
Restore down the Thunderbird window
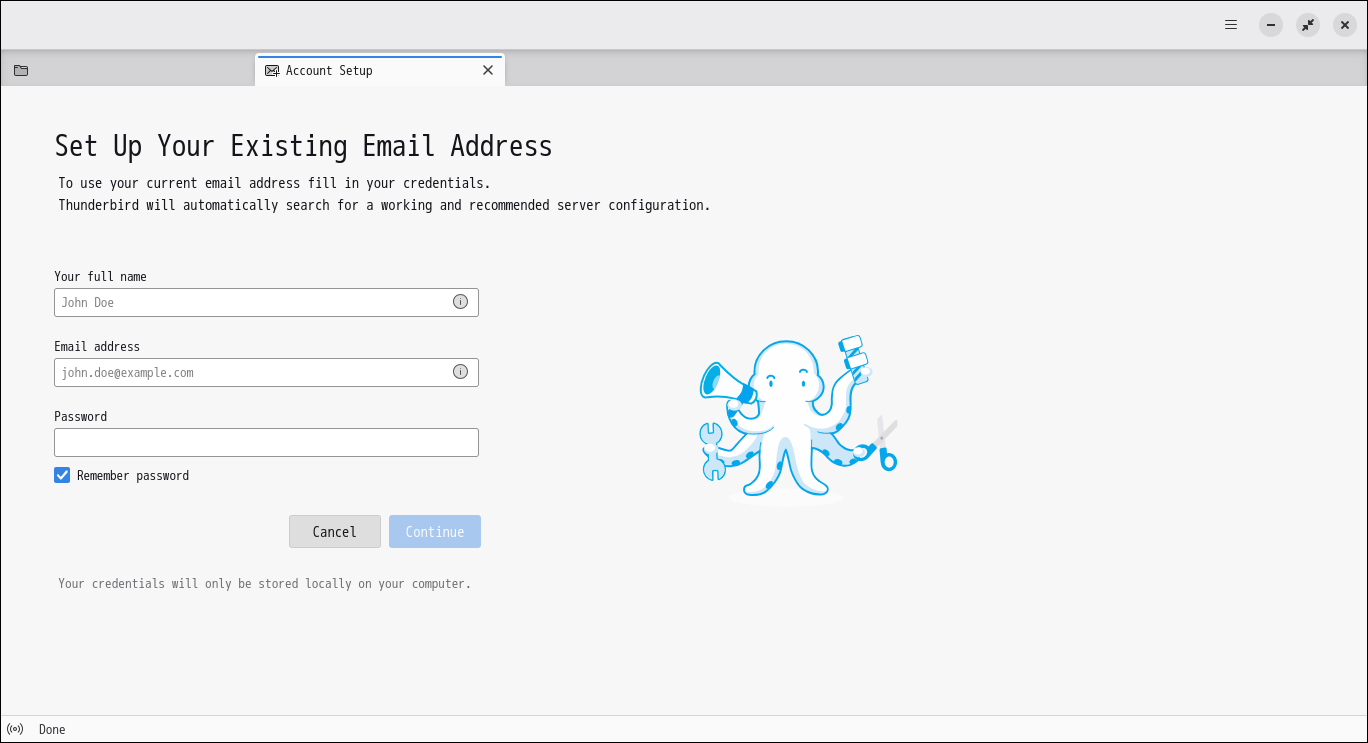(1308, 25)
